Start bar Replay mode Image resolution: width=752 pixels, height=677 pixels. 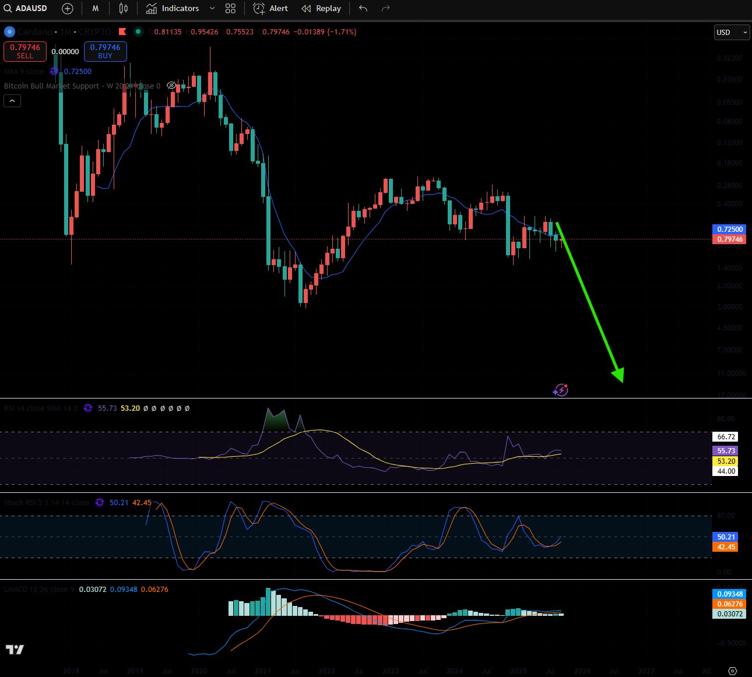click(x=320, y=8)
